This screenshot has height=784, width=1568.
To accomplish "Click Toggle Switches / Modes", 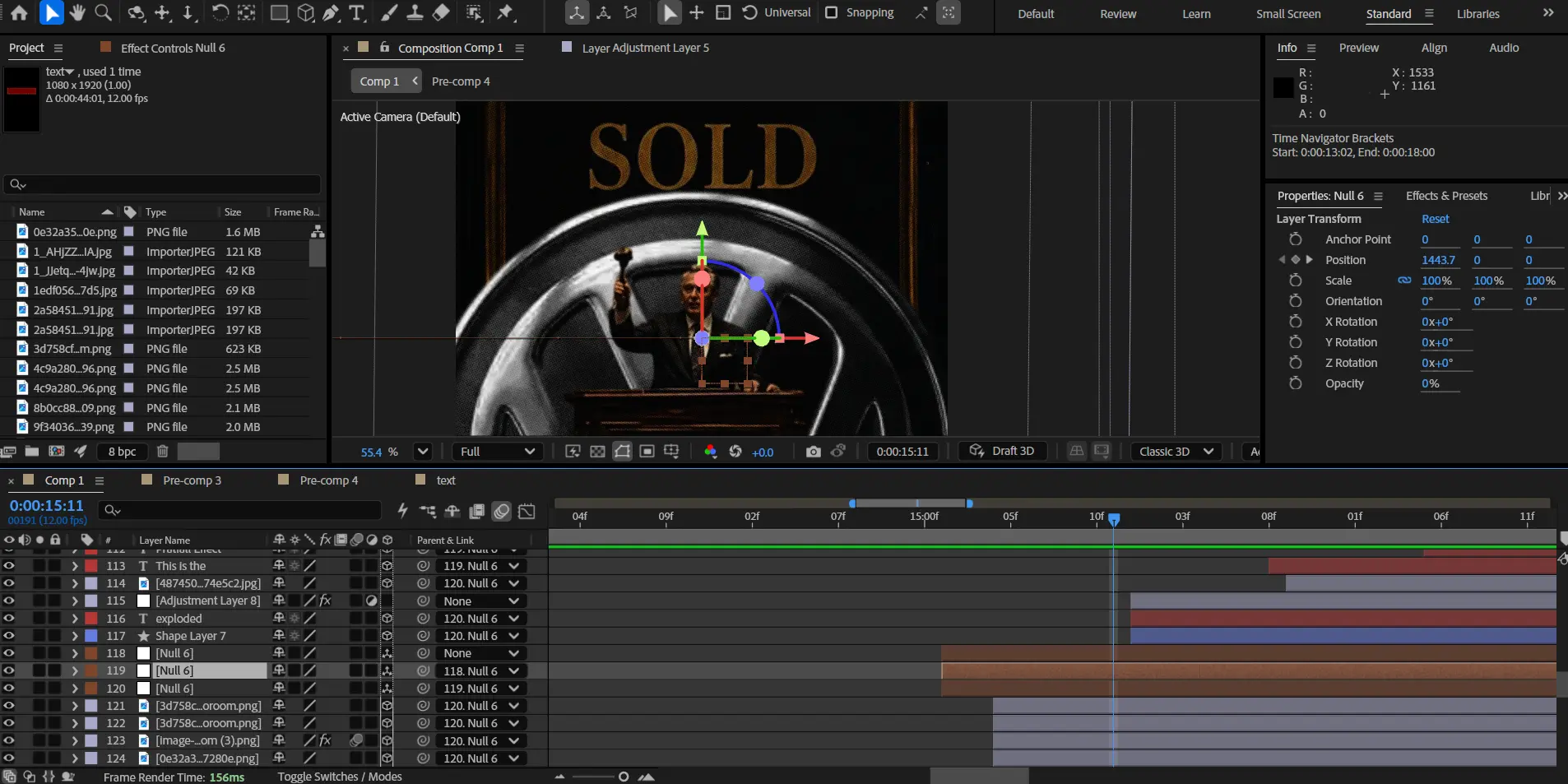I will click(x=340, y=777).
